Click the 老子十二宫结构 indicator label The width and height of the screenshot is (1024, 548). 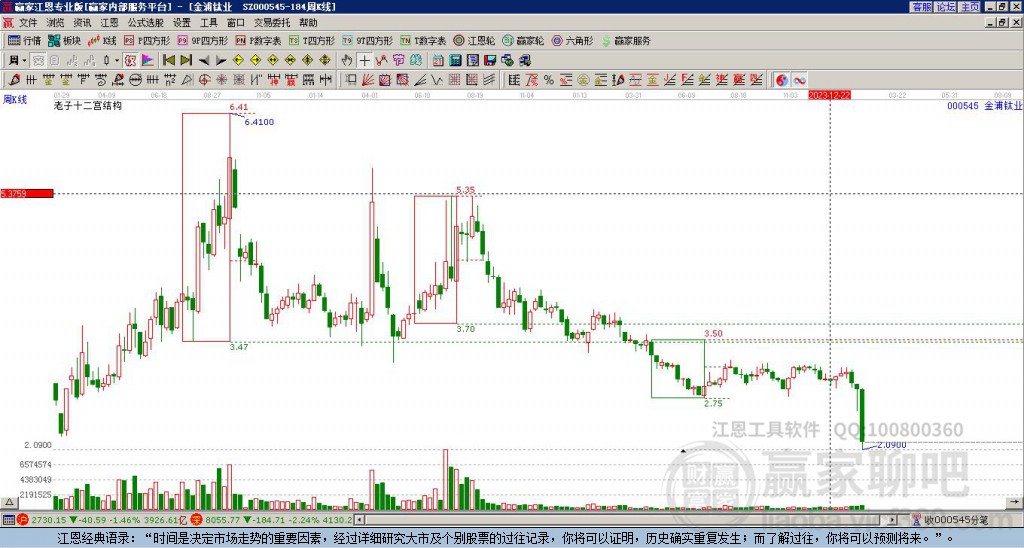tap(88, 105)
